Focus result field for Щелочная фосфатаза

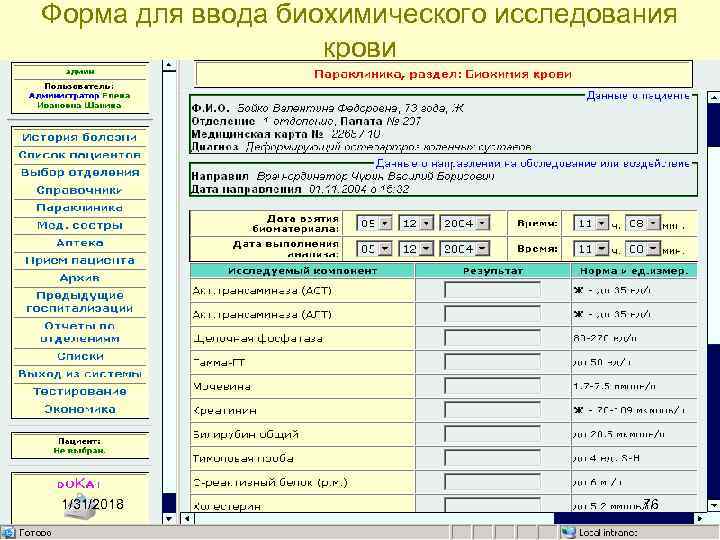[x=492, y=338]
